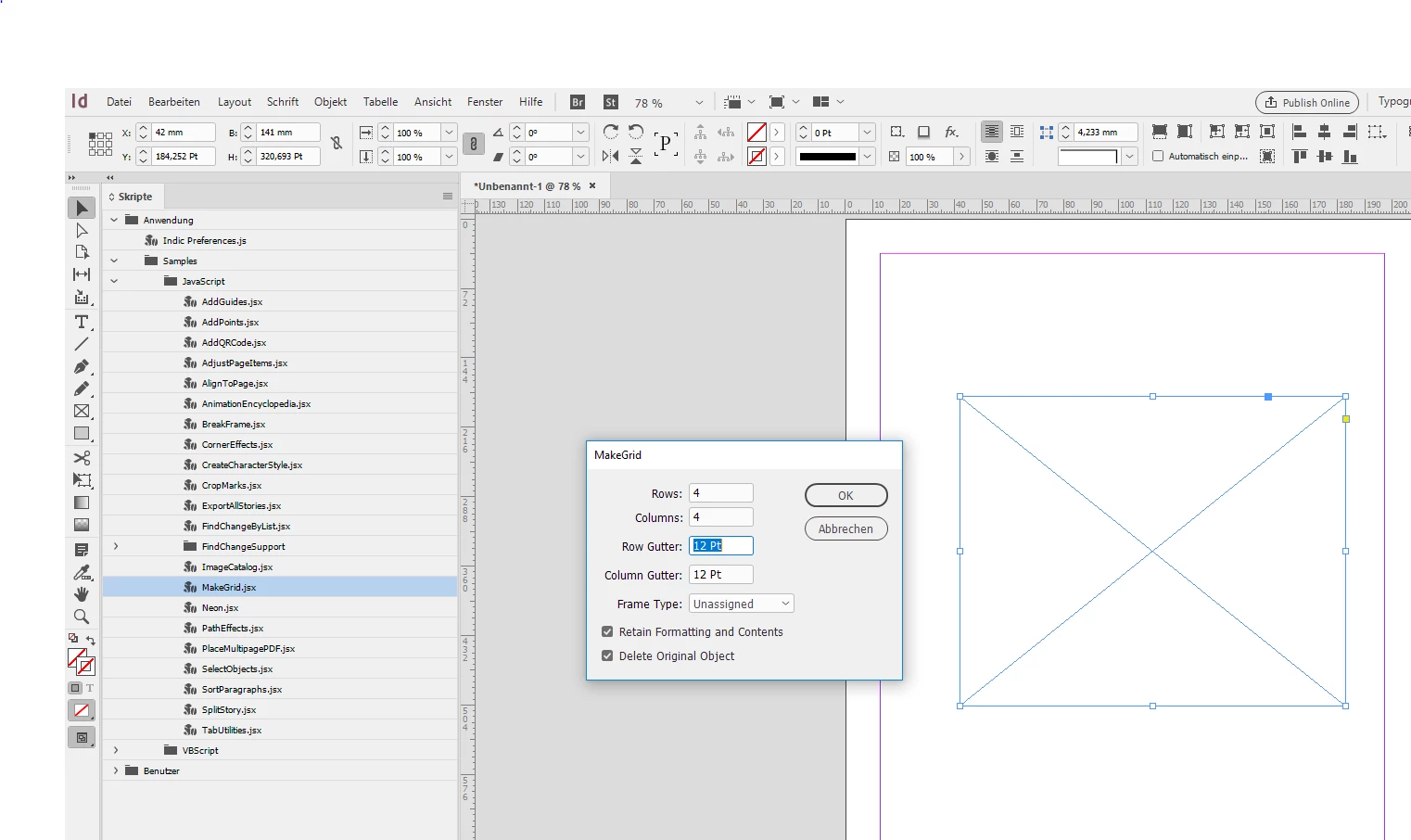The image size is (1411, 840).
Task: Toggle constrain proportions for scaling chain
Action: coord(474,144)
